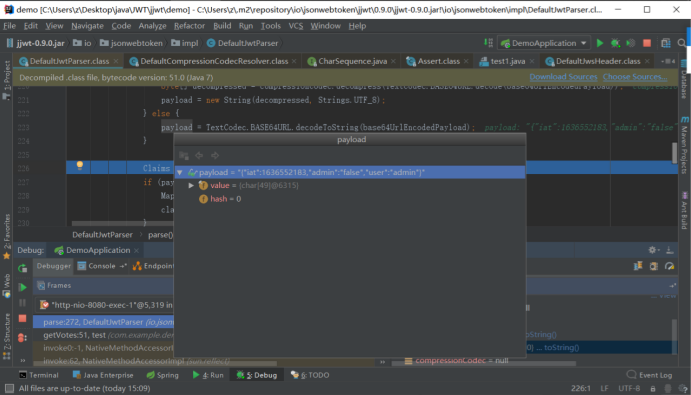Viewport: 691px width, 395px height.
Task: Open the Ant Build side panel
Action: point(684,211)
